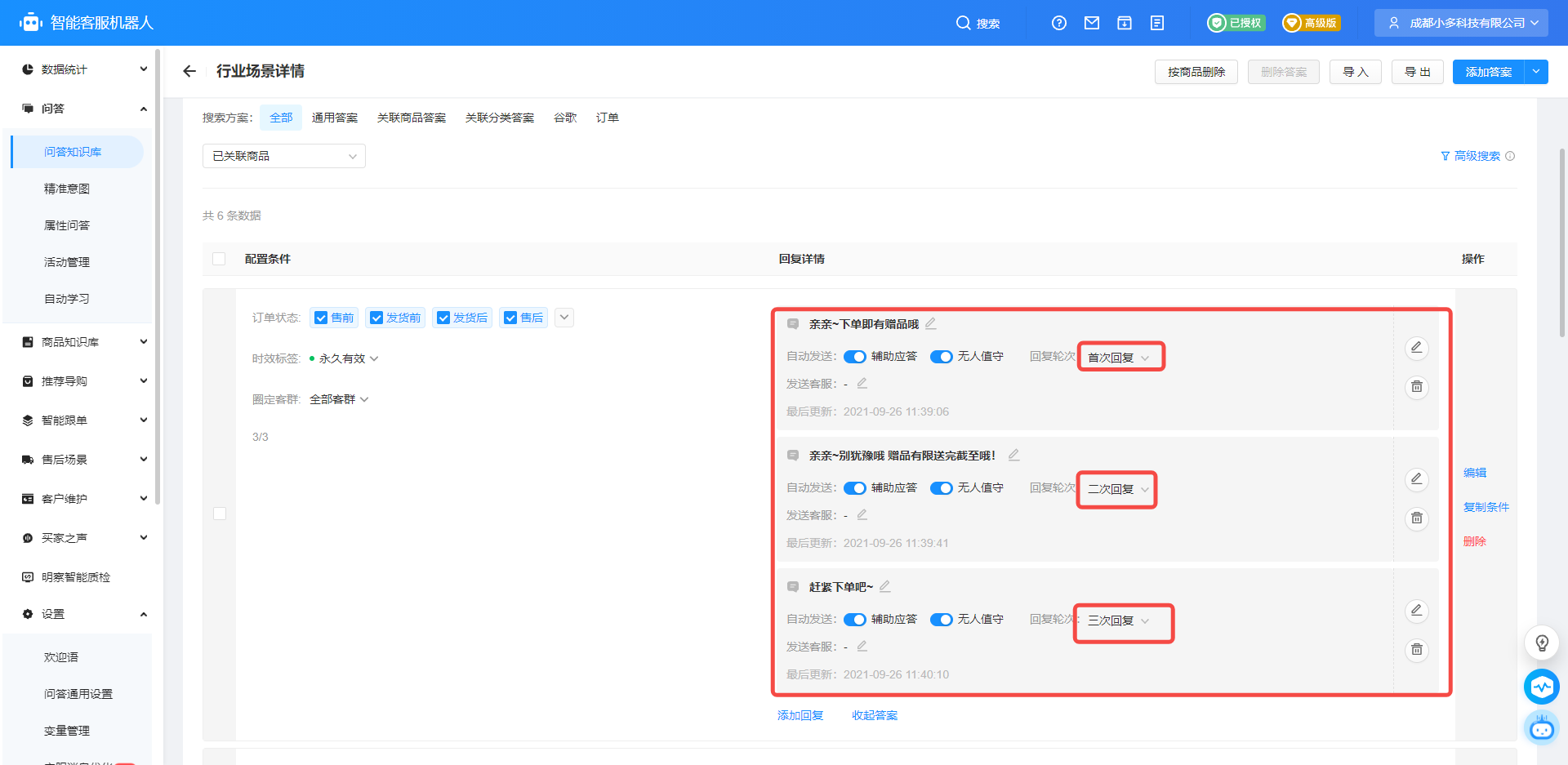Edit title of 亲亲~下单即有赠品哦 reply

click(x=931, y=323)
